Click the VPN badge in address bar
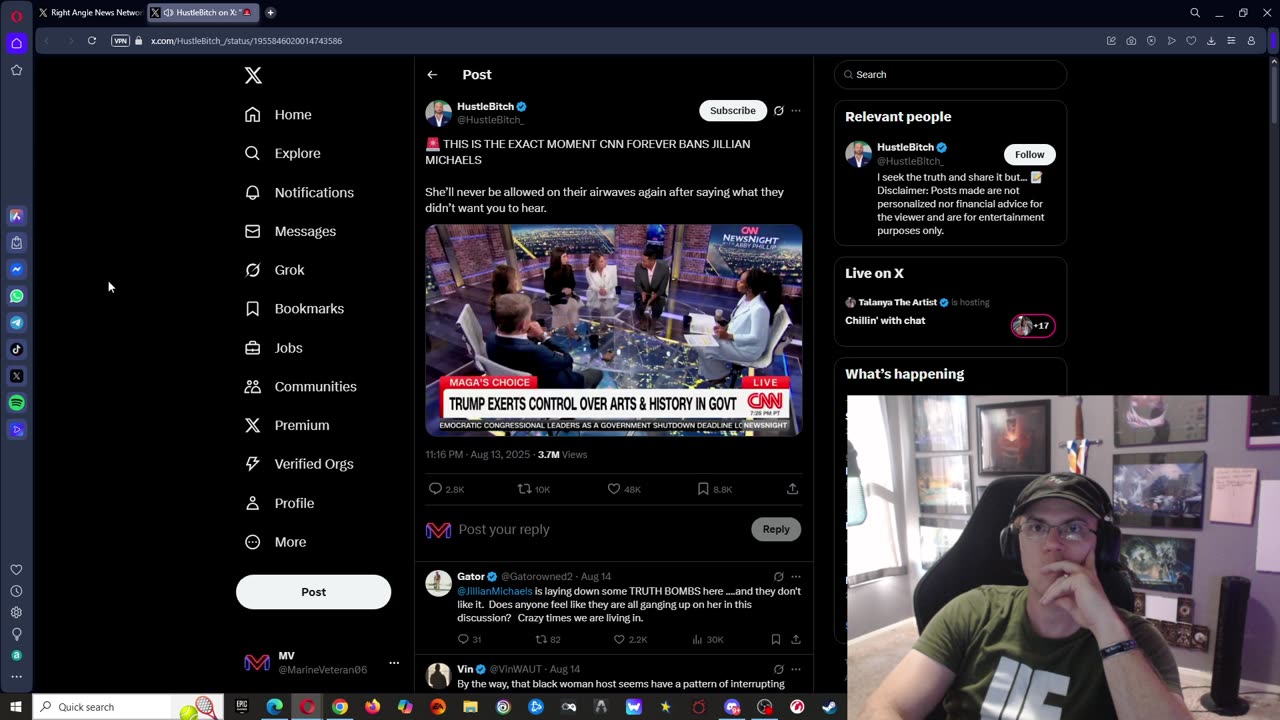This screenshot has height=720, width=1280. tap(121, 41)
